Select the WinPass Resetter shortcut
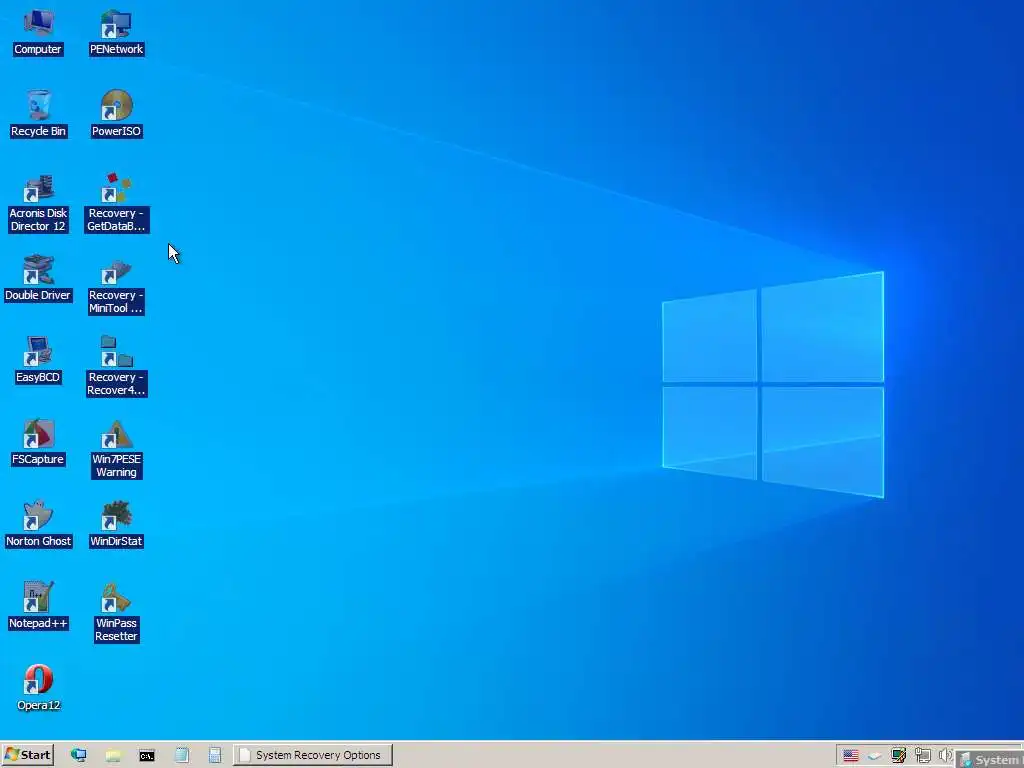This screenshot has width=1024, height=768. [116, 613]
